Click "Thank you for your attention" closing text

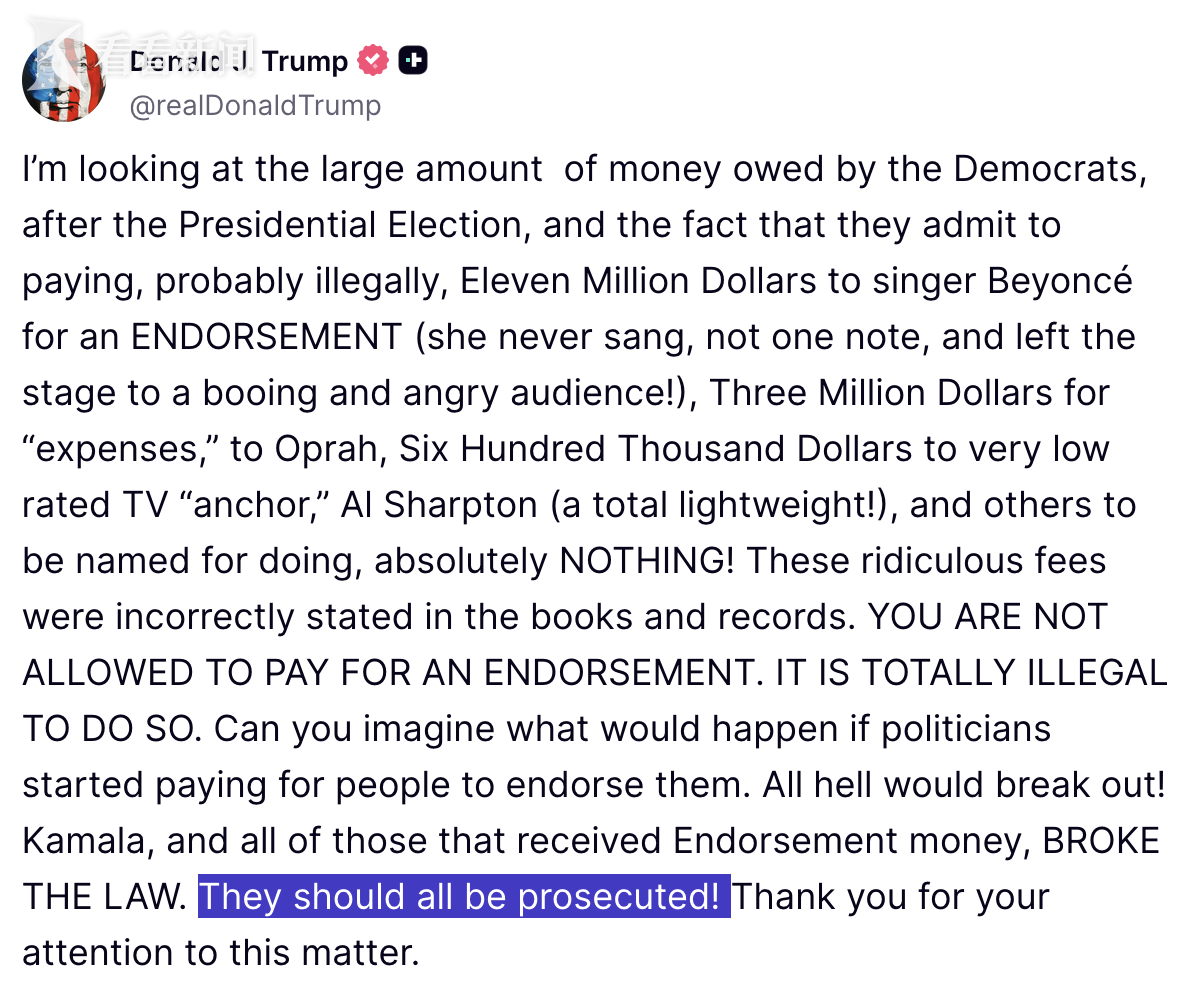[536, 924]
